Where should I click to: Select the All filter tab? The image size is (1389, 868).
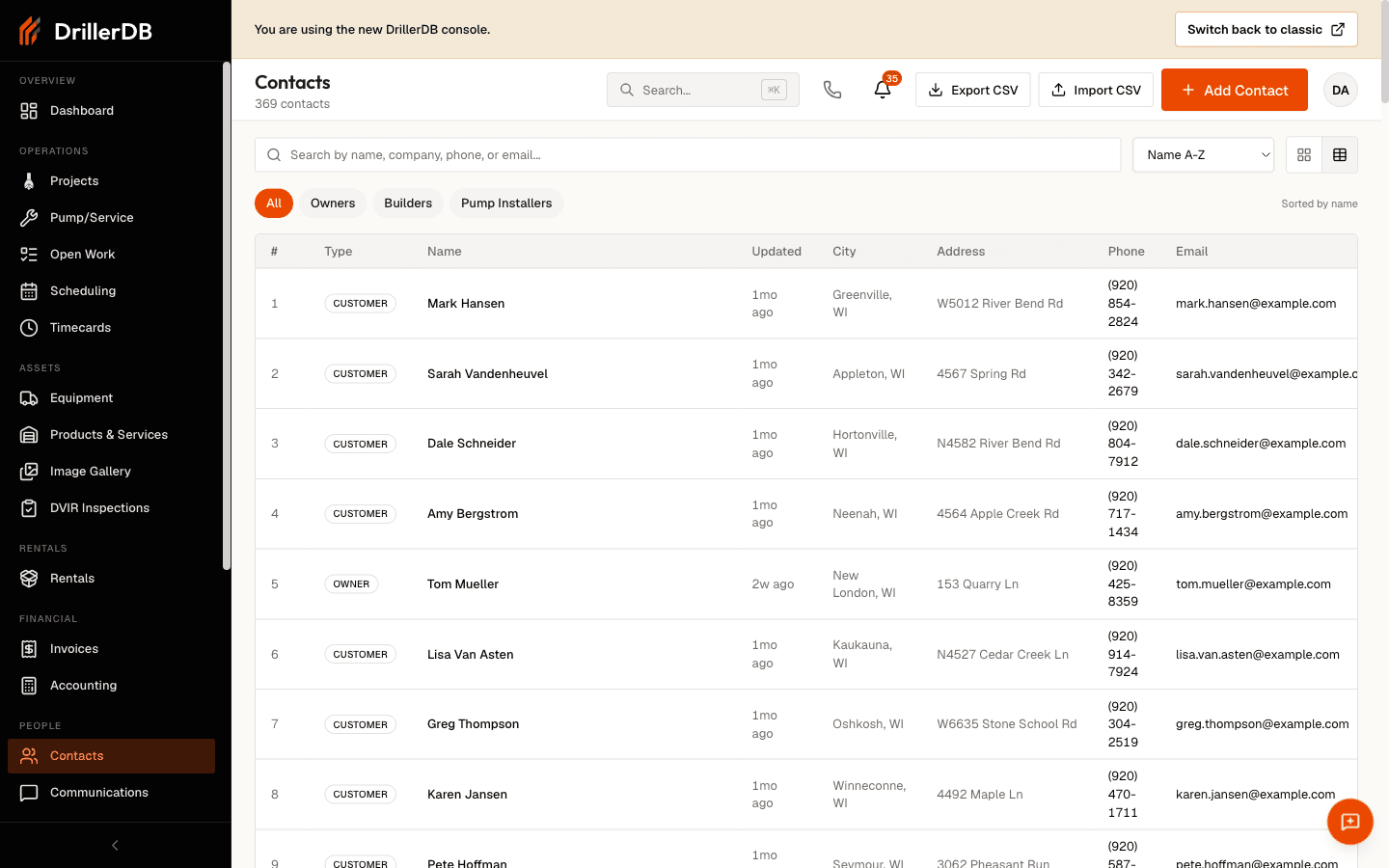pyautogui.click(x=274, y=203)
